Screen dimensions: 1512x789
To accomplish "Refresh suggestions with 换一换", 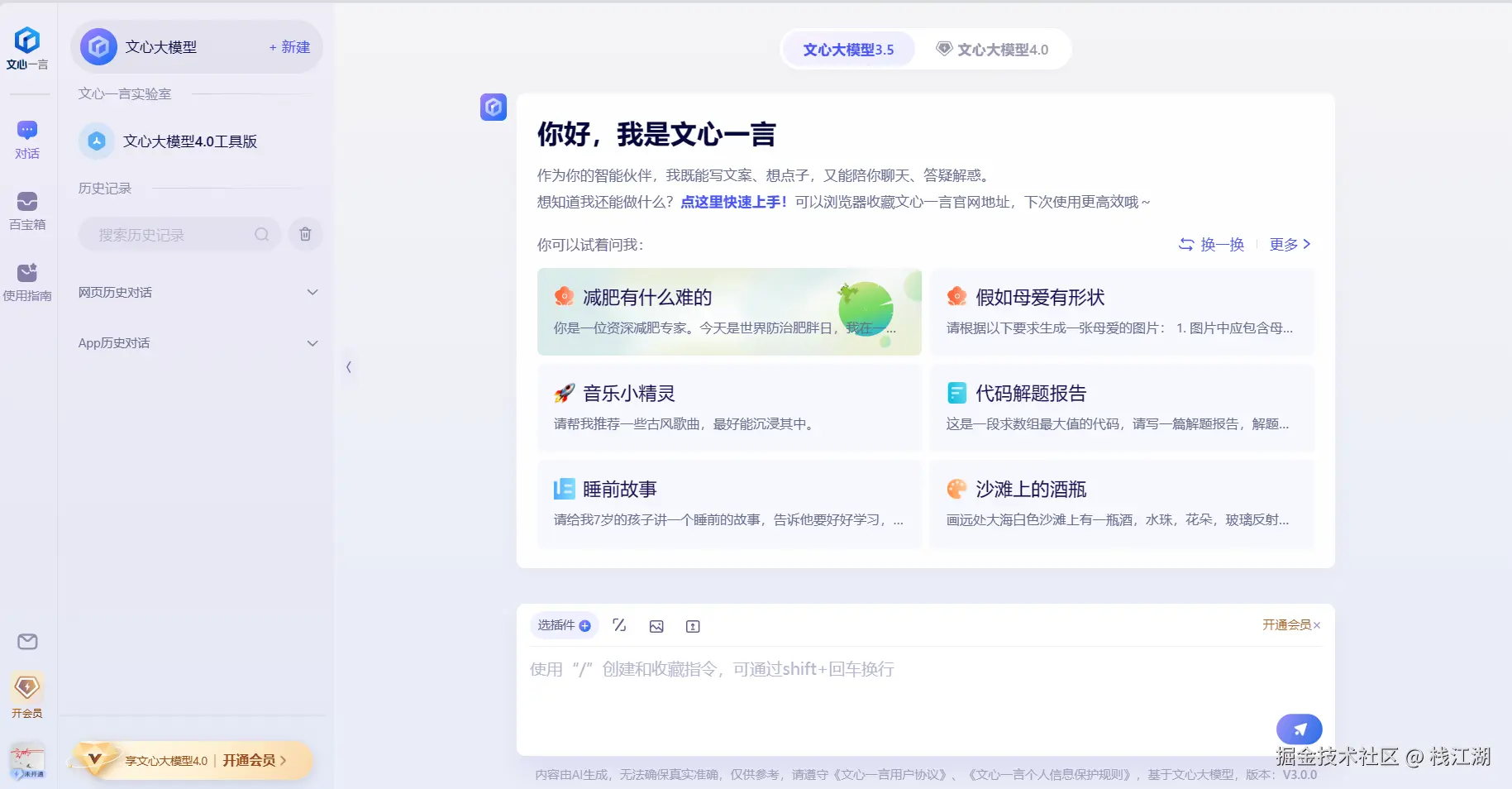I will 1211,244.
